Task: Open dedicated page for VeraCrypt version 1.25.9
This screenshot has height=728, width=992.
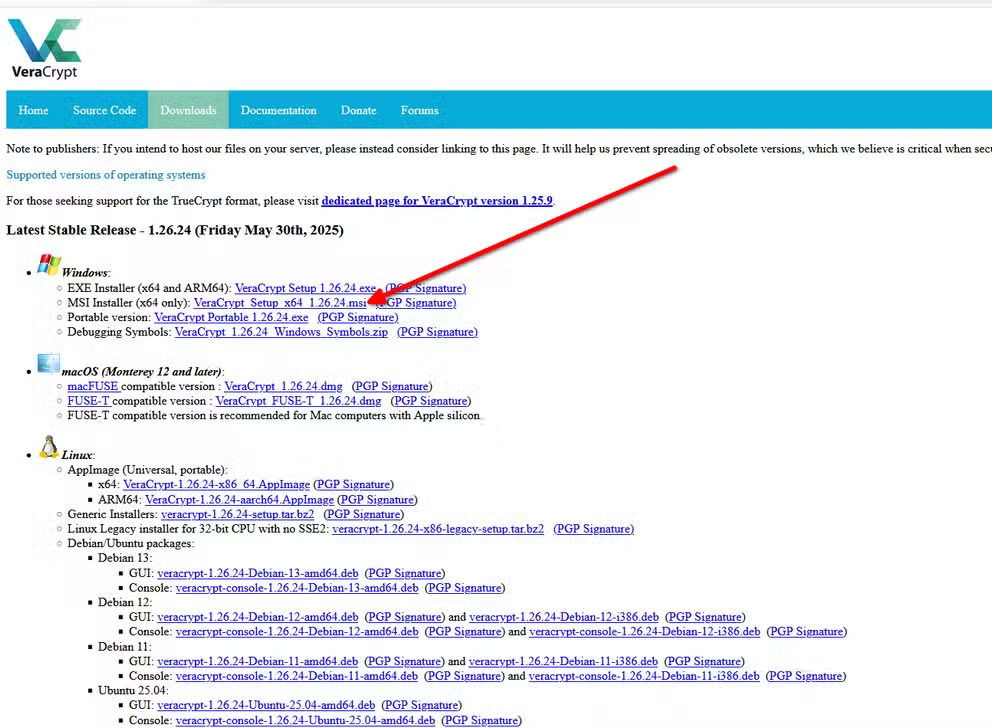Action: tap(436, 200)
